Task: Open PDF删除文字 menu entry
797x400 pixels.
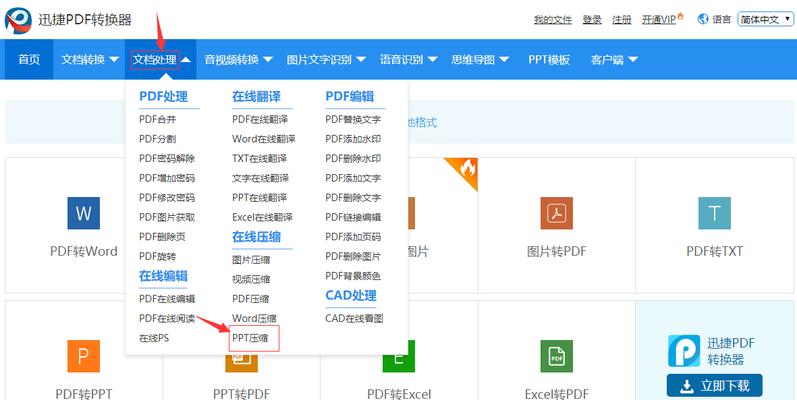Action: (353, 198)
